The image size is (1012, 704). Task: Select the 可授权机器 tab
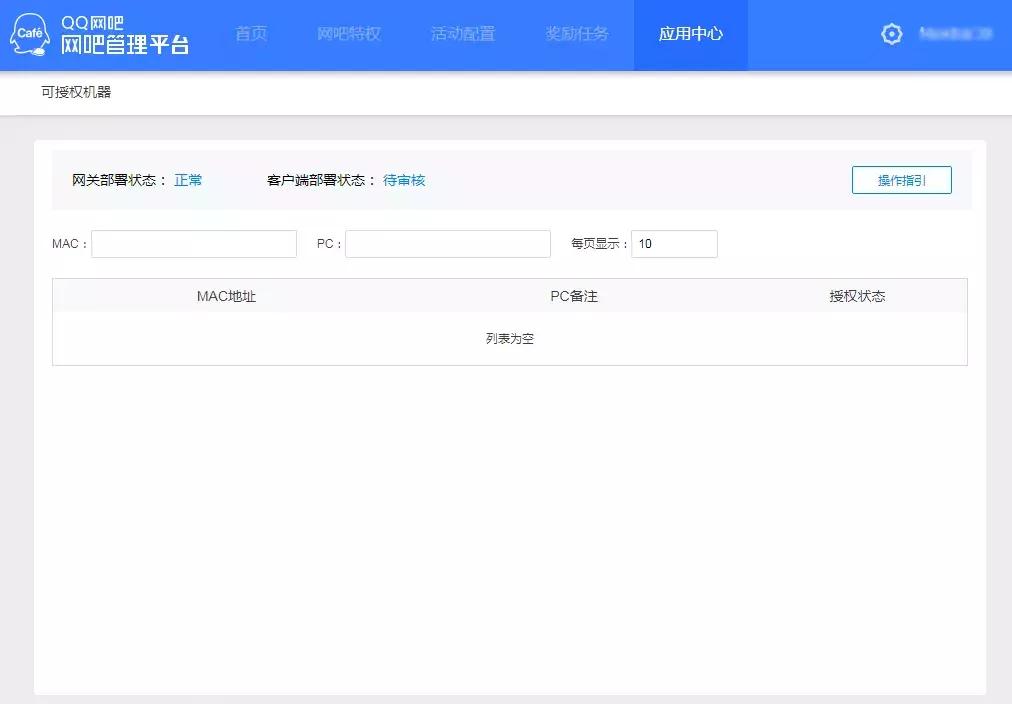(75, 92)
